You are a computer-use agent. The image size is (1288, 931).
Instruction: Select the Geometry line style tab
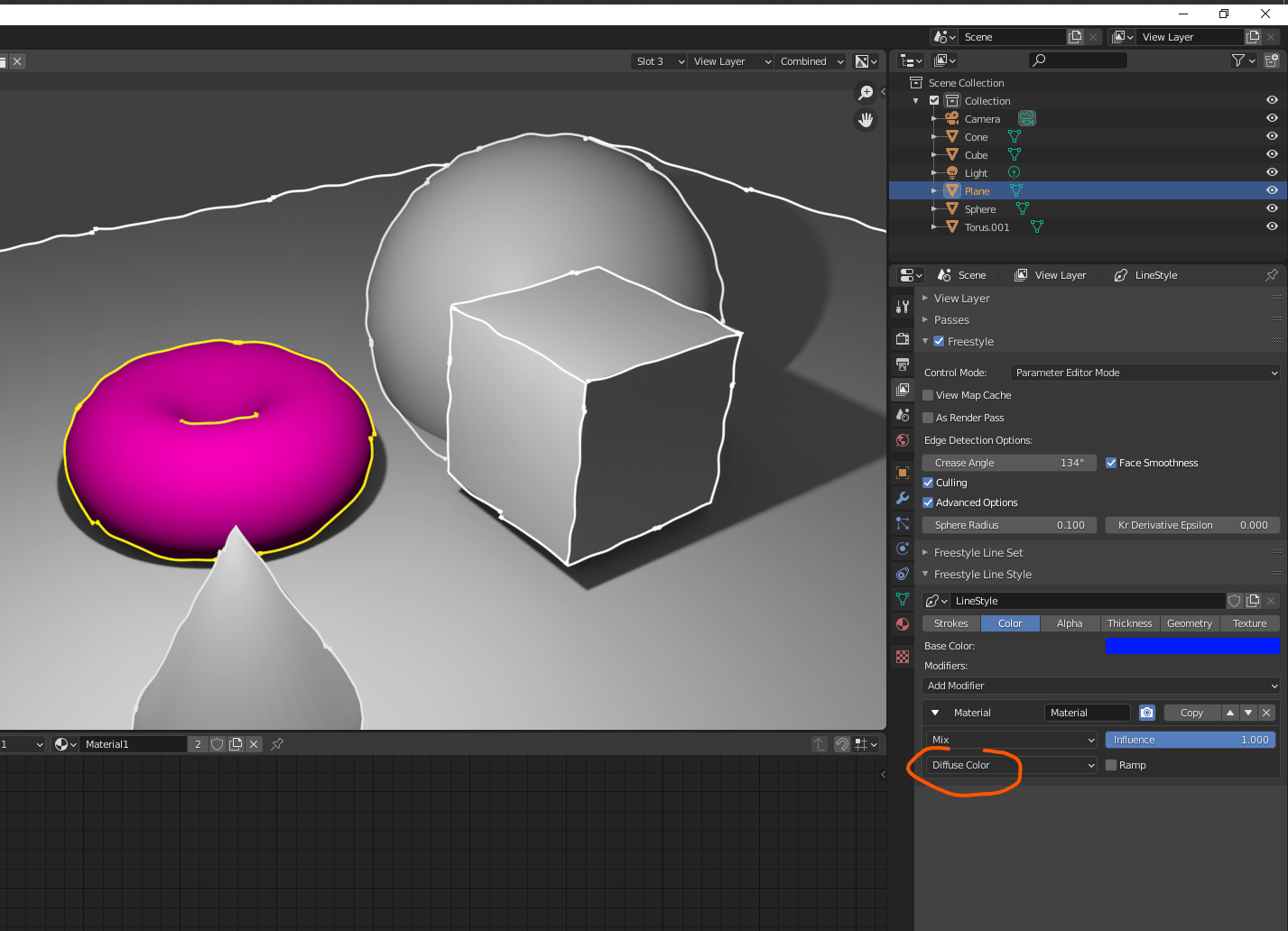[x=1189, y=622]
